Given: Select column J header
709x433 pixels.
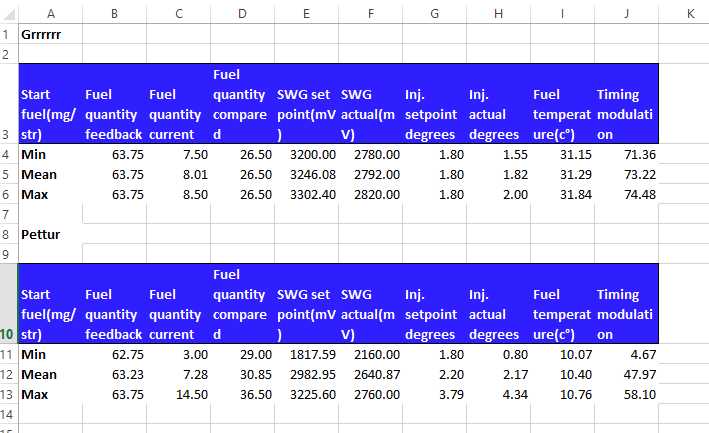Looking at the screenshot, I should coord(627,14).
